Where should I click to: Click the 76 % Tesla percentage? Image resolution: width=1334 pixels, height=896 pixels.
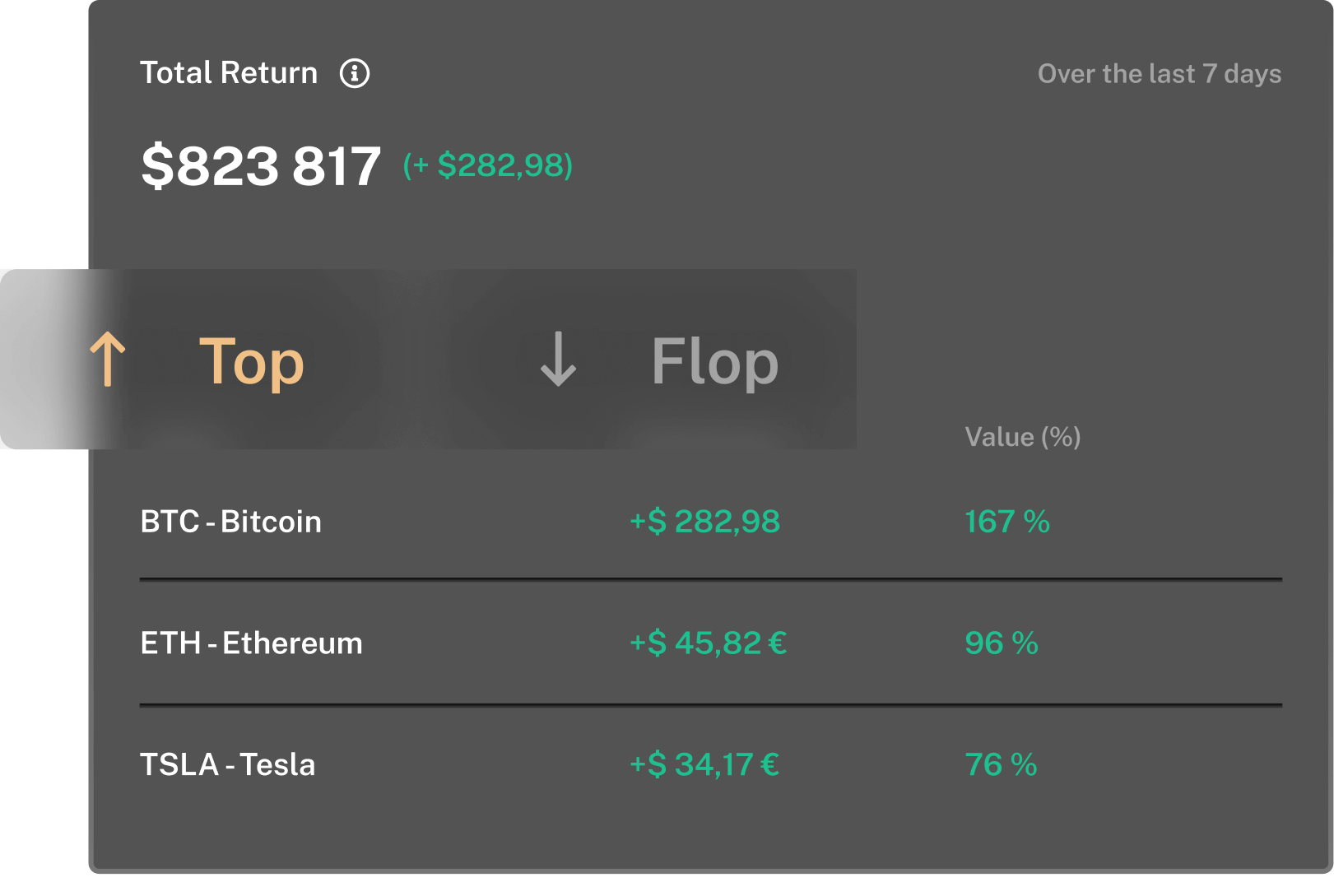click(1001, 765)
